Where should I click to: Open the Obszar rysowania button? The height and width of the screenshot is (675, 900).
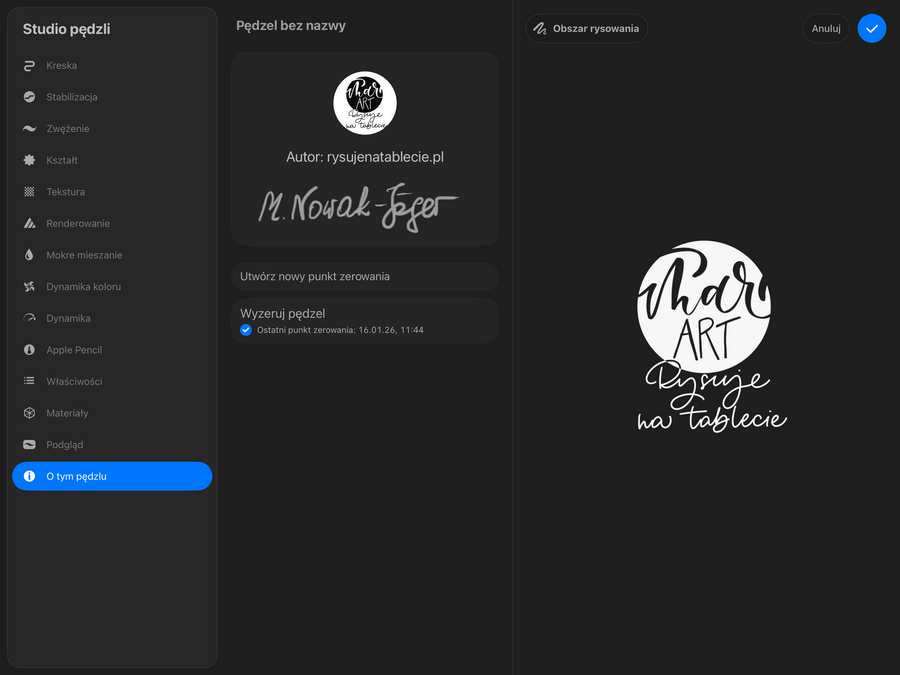[587, 28]
